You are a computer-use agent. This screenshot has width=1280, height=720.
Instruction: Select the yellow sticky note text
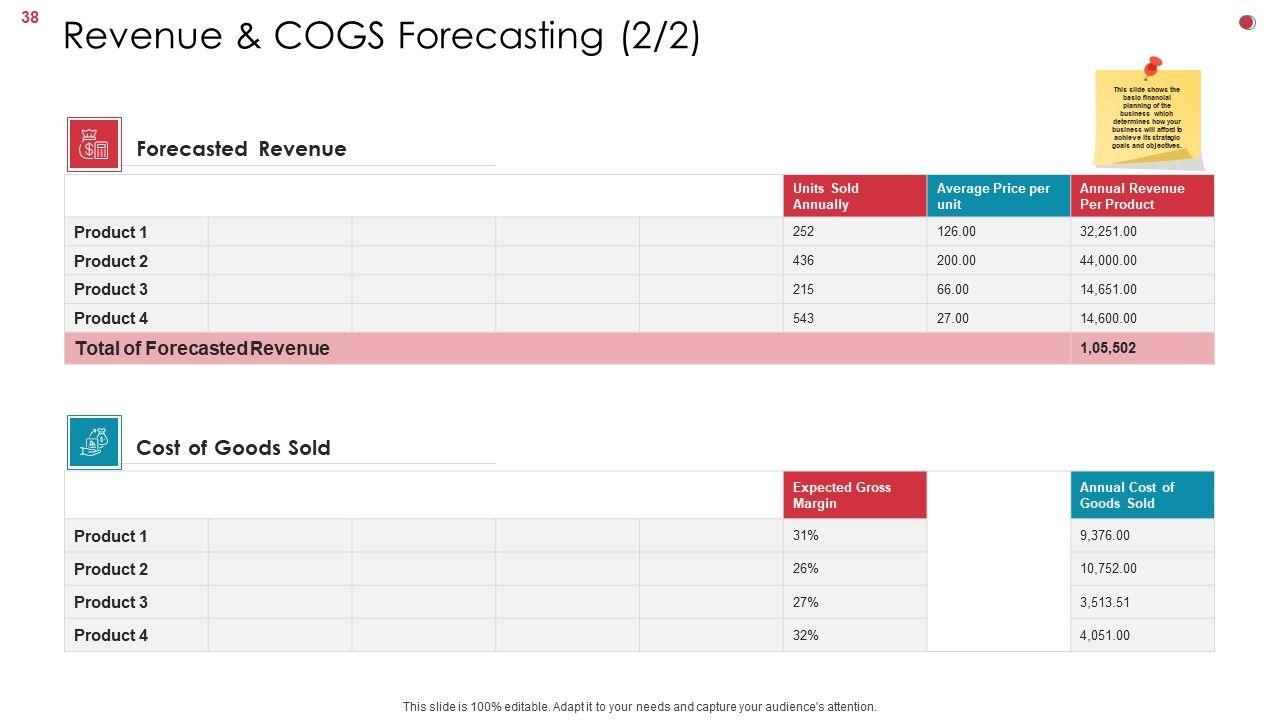pos(1147,118)
